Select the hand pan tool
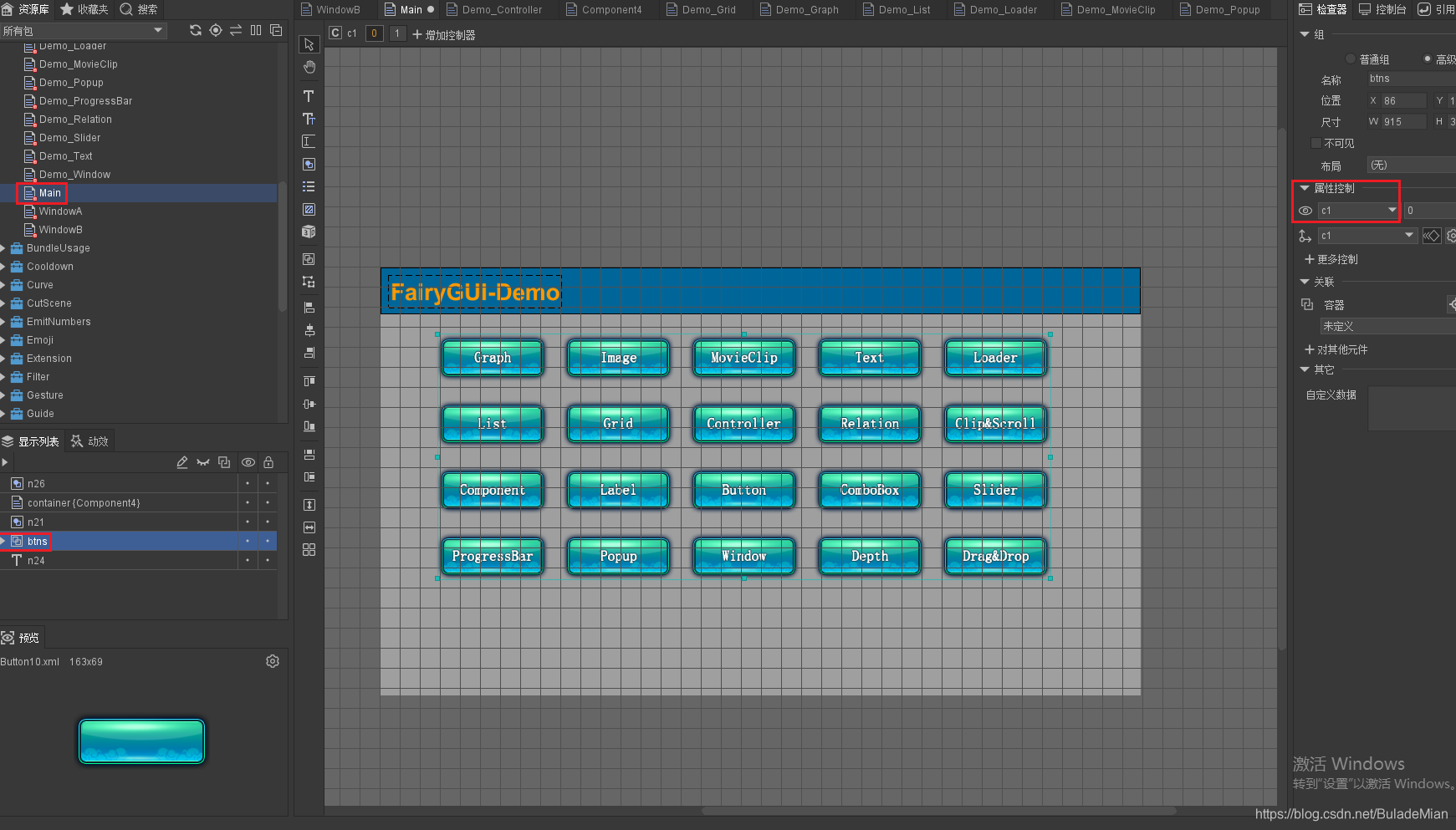Screen dimensions: 1456x830 point(309,67)
